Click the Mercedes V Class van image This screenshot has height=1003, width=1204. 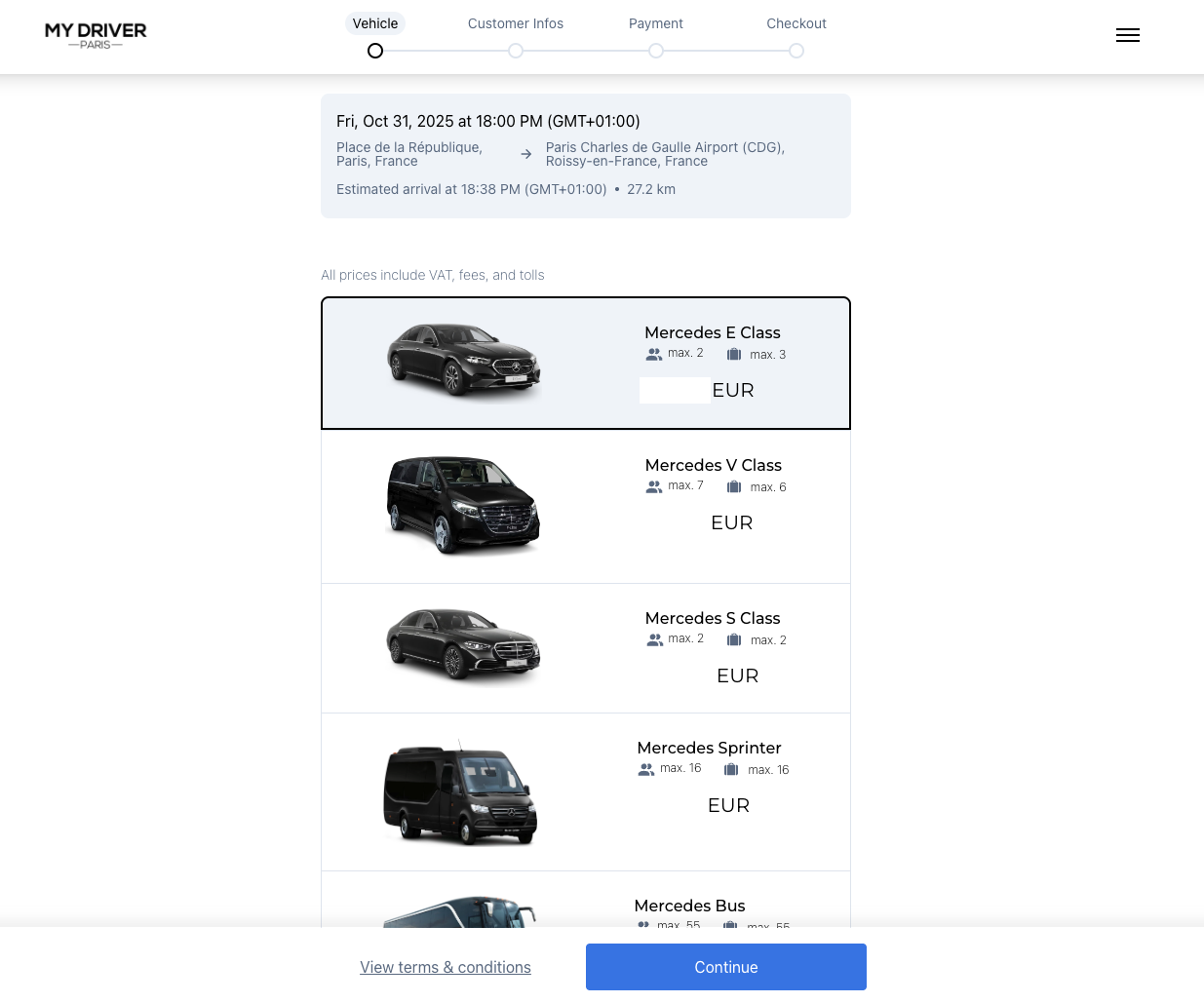[x=463, y=505]
